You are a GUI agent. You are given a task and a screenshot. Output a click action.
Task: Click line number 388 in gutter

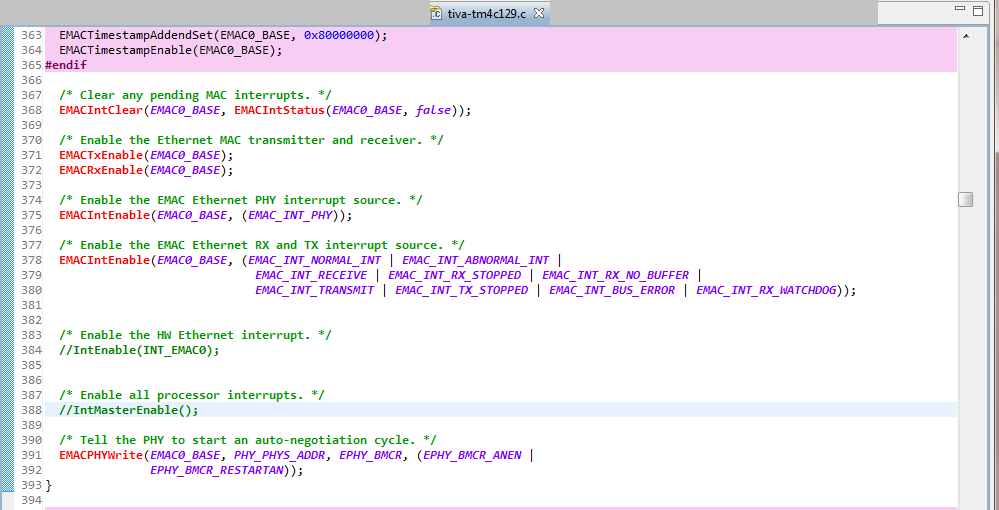pyautogui.click(x=31, y=410)
